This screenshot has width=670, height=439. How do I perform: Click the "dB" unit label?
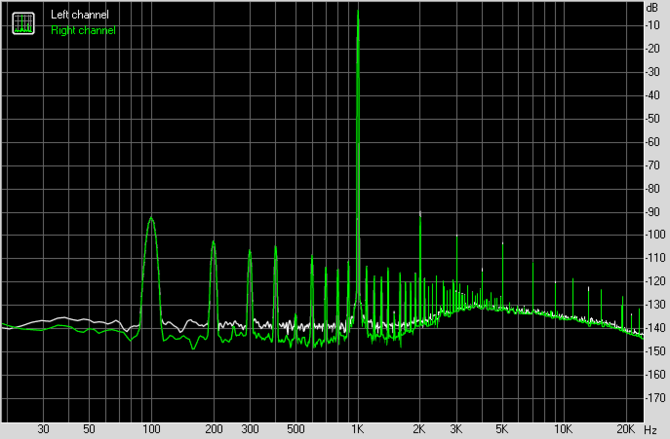[652, 8]
